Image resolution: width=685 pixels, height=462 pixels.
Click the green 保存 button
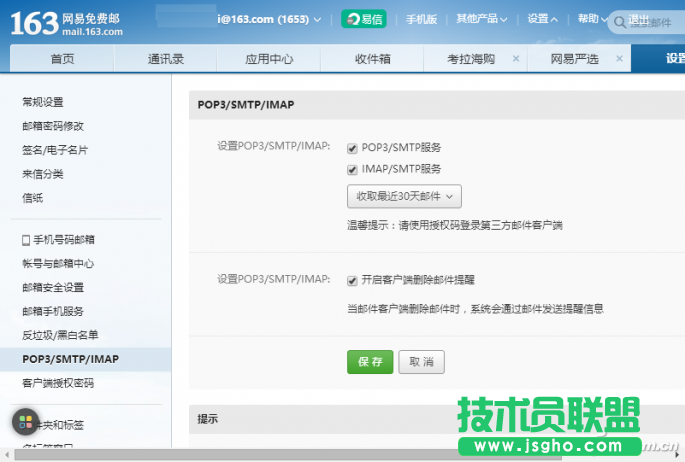click(x=370, y=362)
